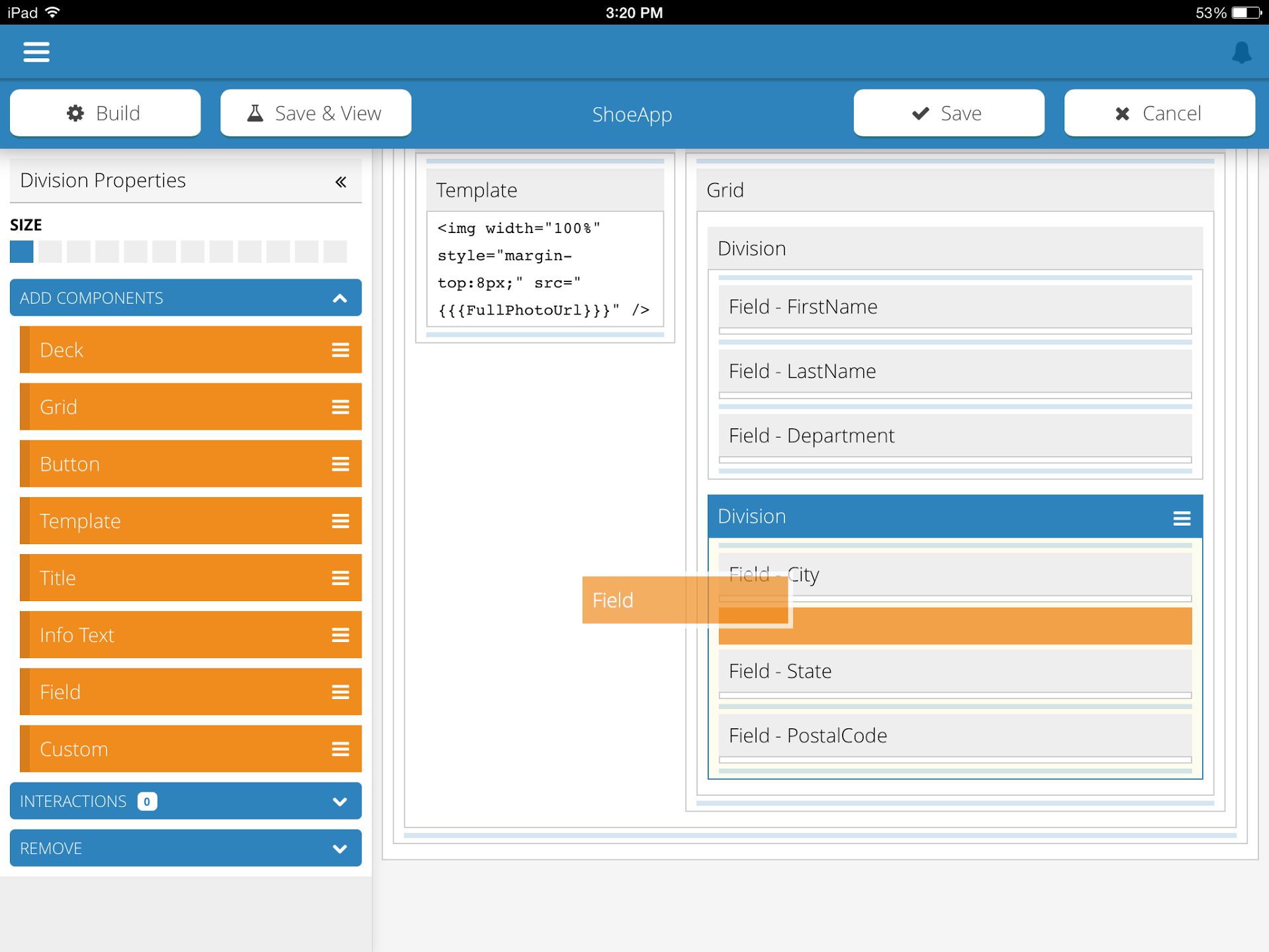1269x952 pixels.
Task: Click the Template's img HTML code
Action: 545,269
